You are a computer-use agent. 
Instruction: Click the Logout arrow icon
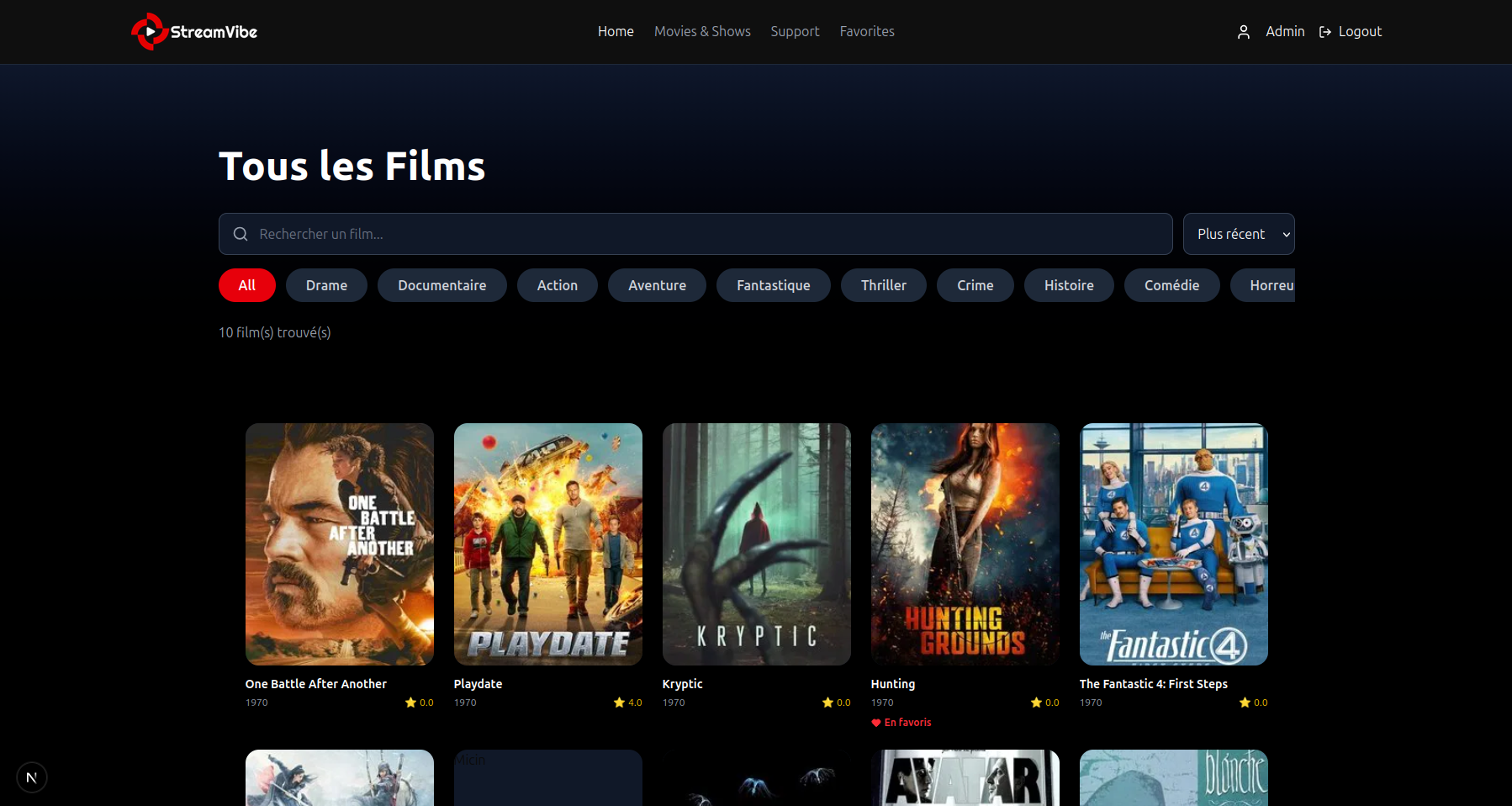[x=1325, y=32]
